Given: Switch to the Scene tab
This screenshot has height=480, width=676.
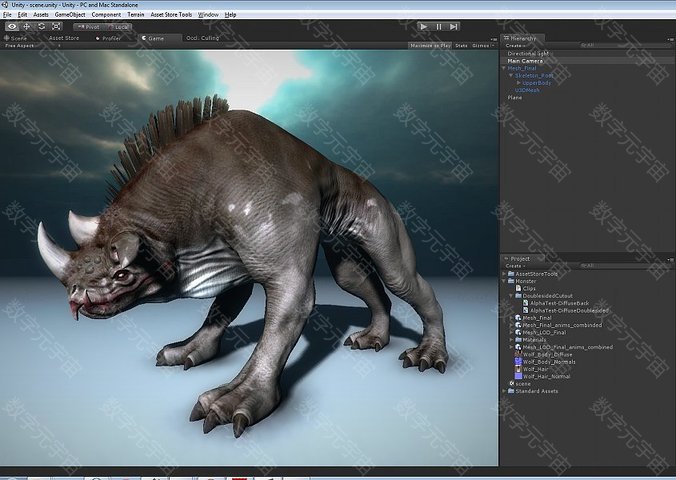Looking at the screenshot, I should [x=16, y=38].
